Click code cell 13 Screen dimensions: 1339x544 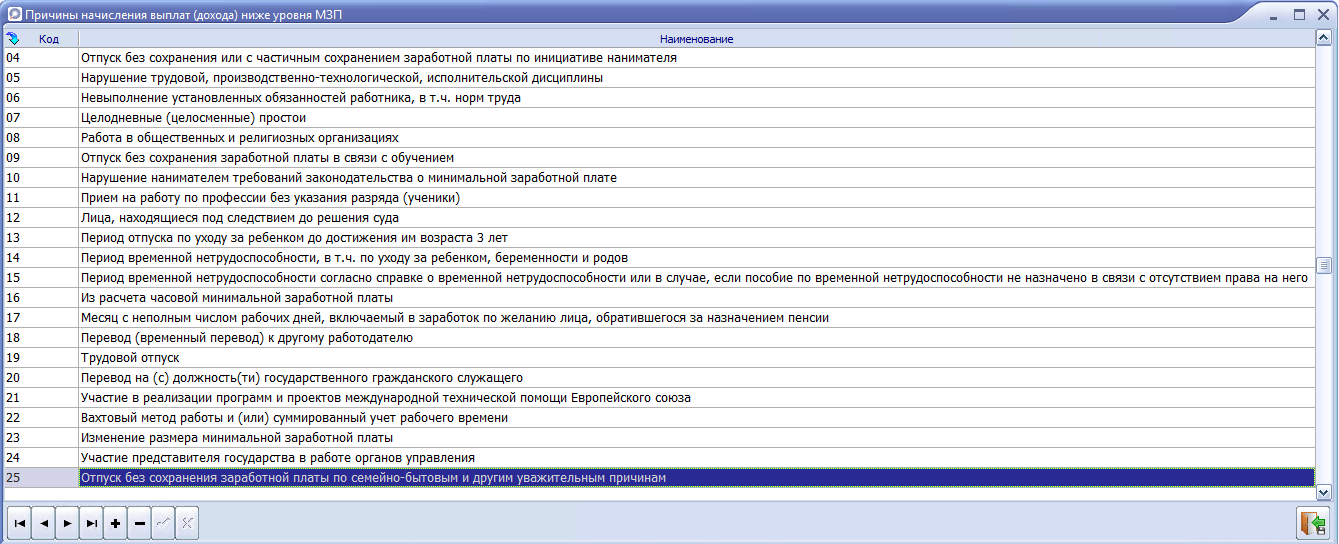(x=40, y=238)
